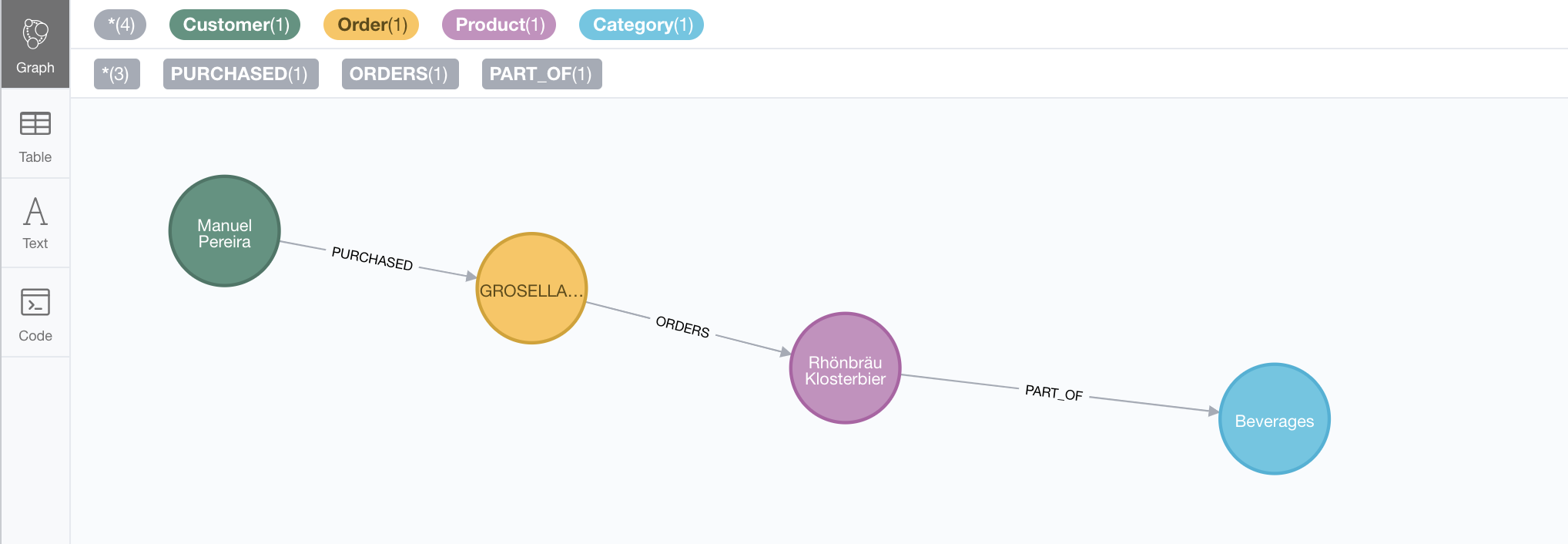
Task: Click the ORDERS edge label
Action: [x=682, y=326]
